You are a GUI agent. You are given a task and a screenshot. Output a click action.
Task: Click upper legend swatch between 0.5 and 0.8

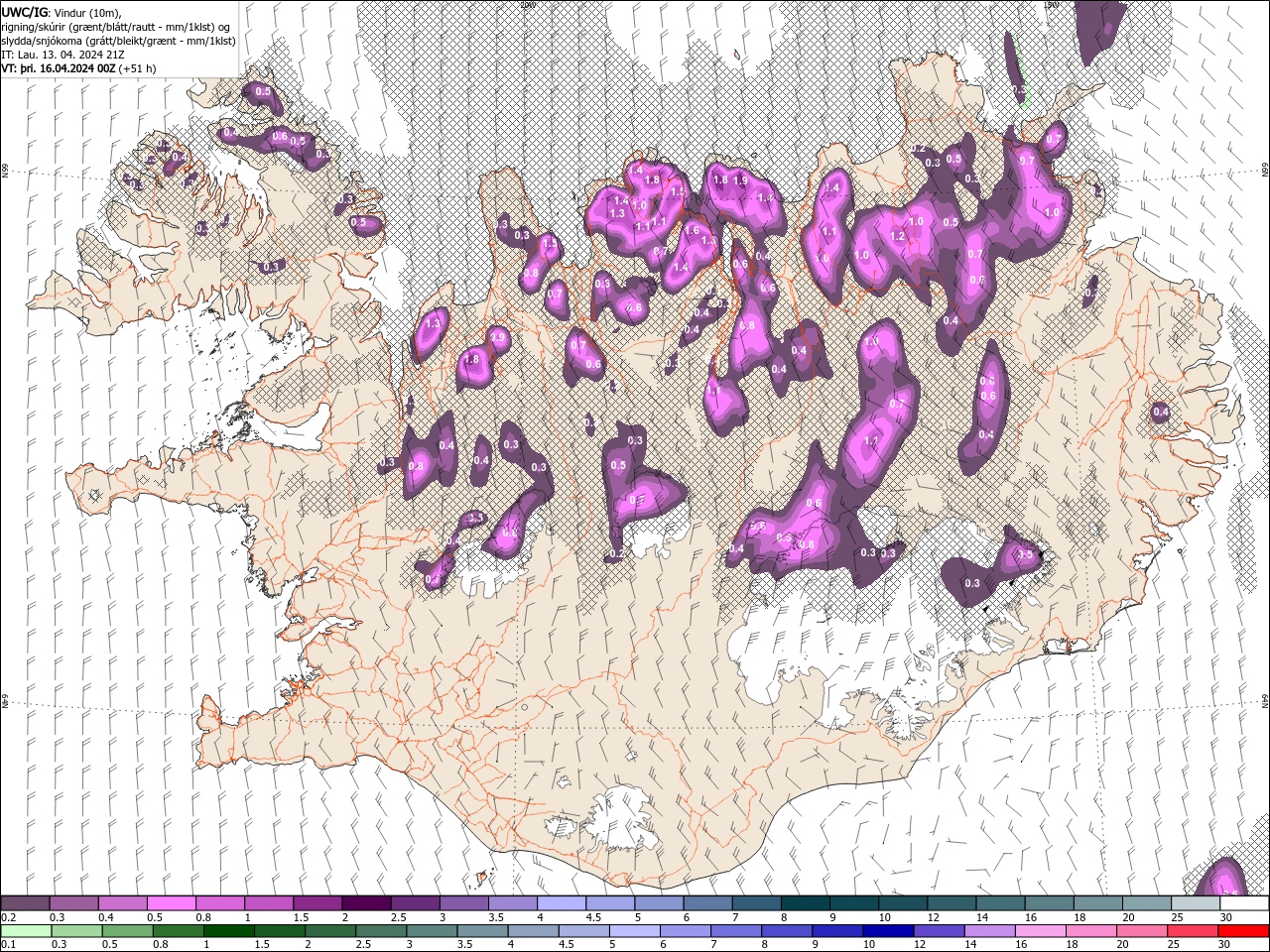[x=171, y=903]
